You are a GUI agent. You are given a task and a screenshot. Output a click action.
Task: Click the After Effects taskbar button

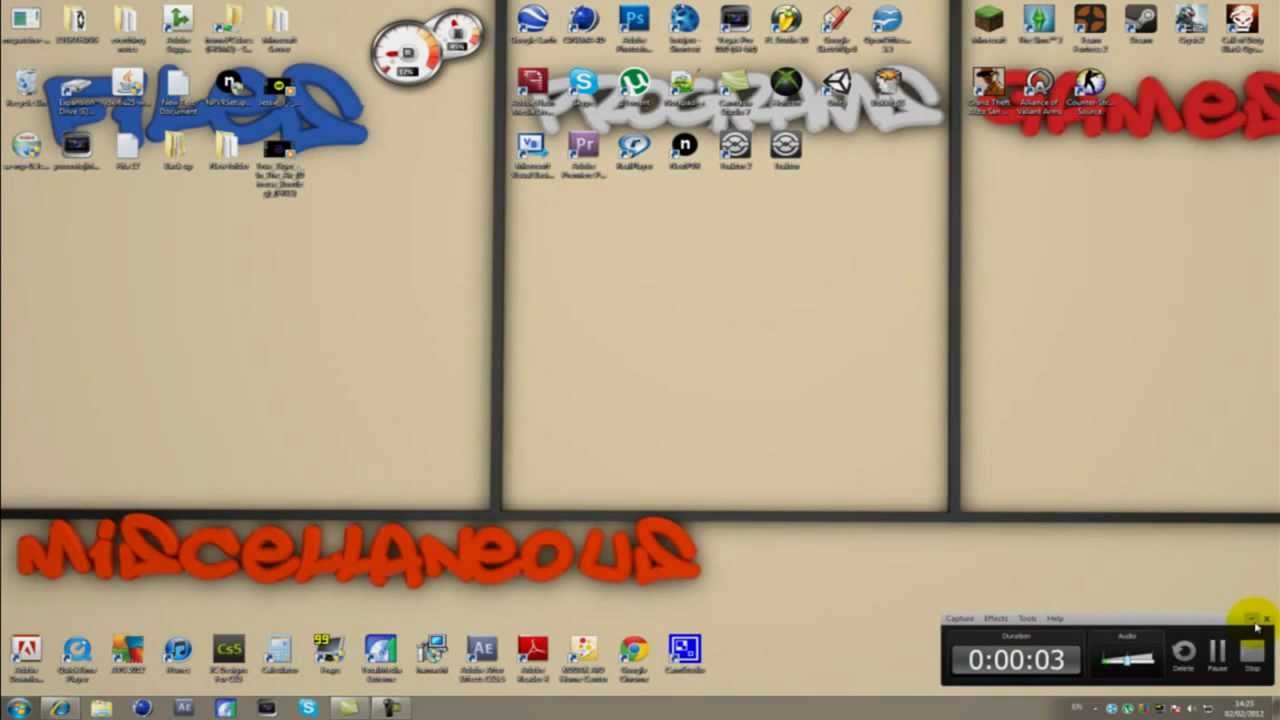coord(184,708)
